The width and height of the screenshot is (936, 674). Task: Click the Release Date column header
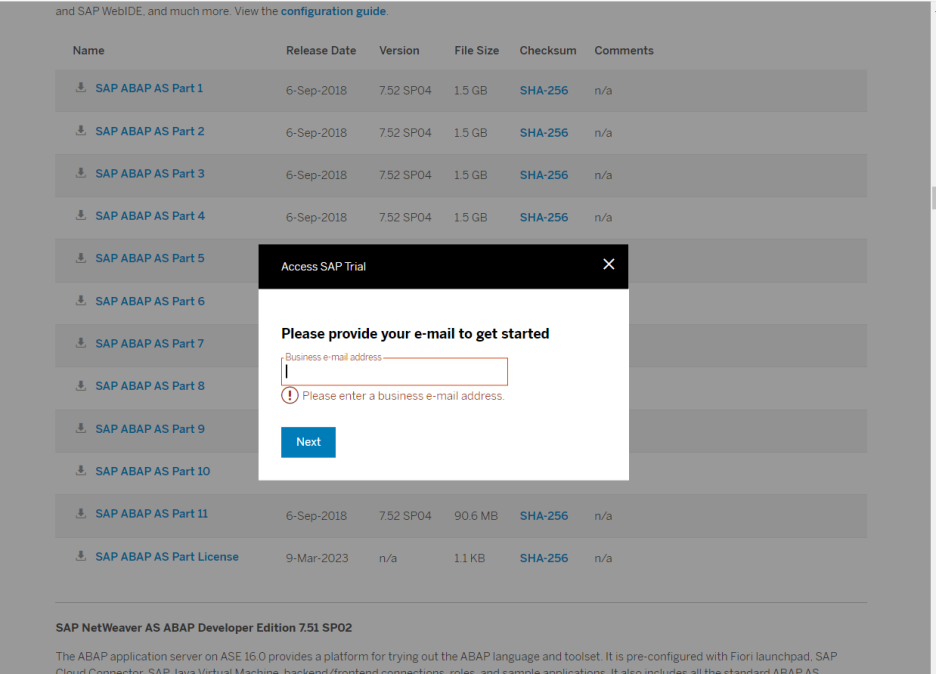pos(321,51)
